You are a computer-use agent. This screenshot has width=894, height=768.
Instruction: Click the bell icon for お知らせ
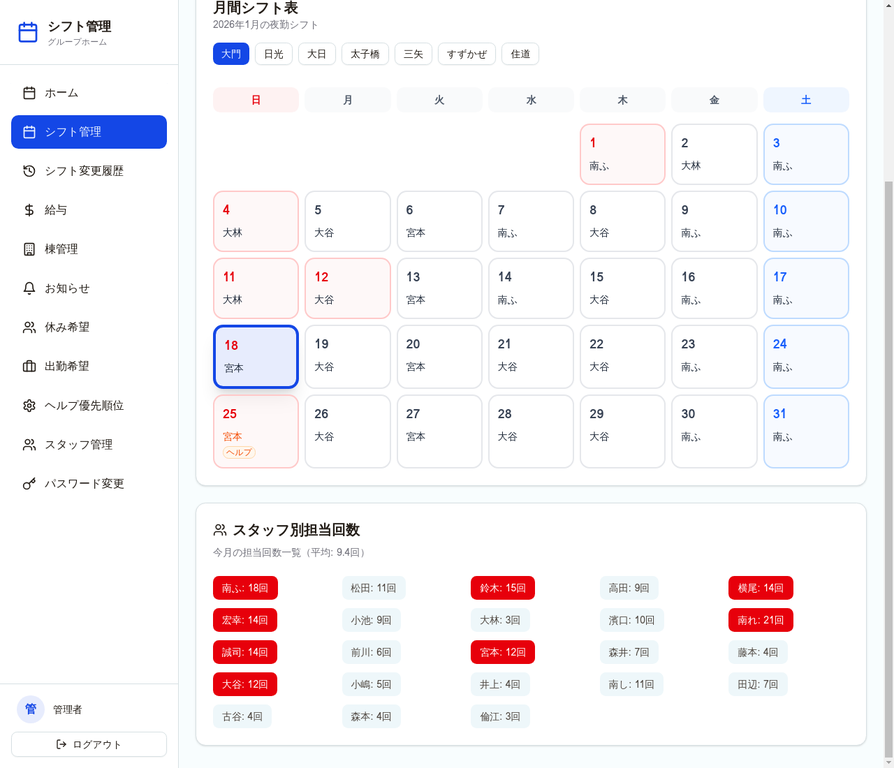29,288
